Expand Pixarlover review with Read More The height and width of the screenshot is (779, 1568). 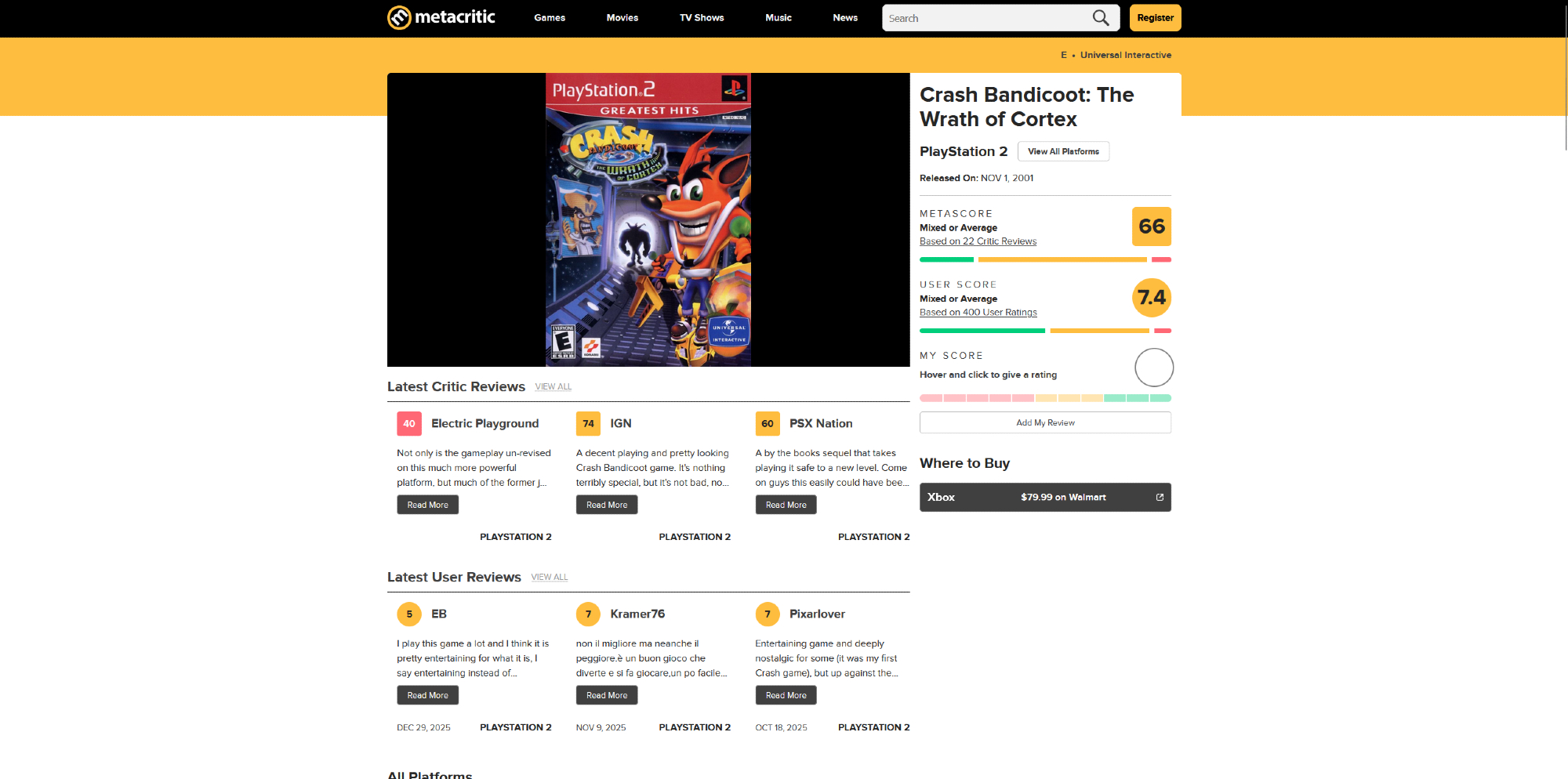[786, 696]
